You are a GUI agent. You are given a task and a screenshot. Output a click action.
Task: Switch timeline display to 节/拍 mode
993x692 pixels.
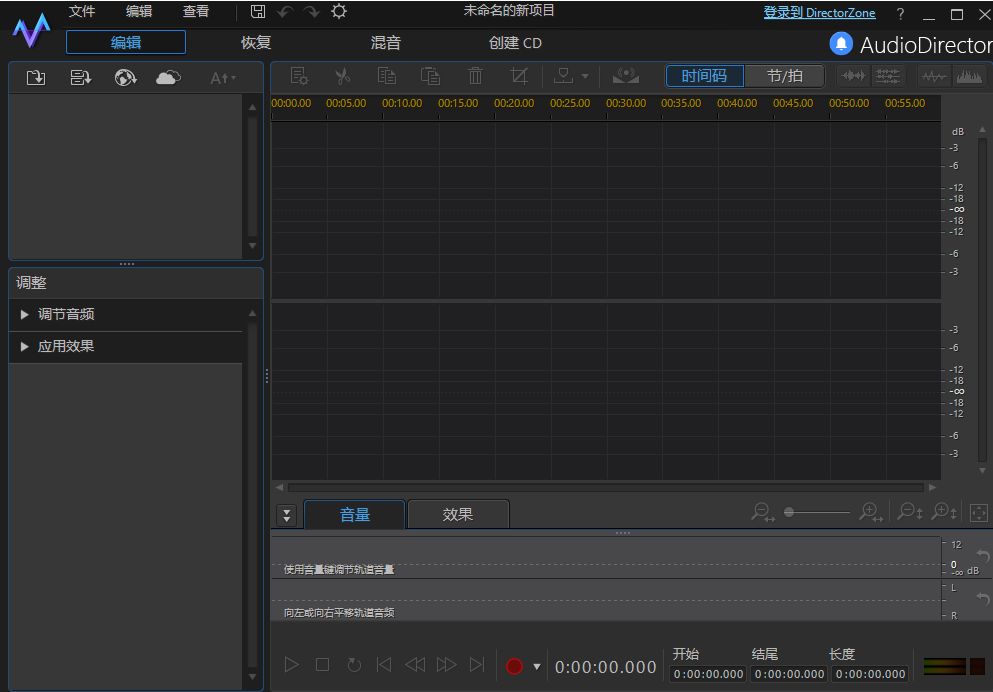(x=785, y=75)
